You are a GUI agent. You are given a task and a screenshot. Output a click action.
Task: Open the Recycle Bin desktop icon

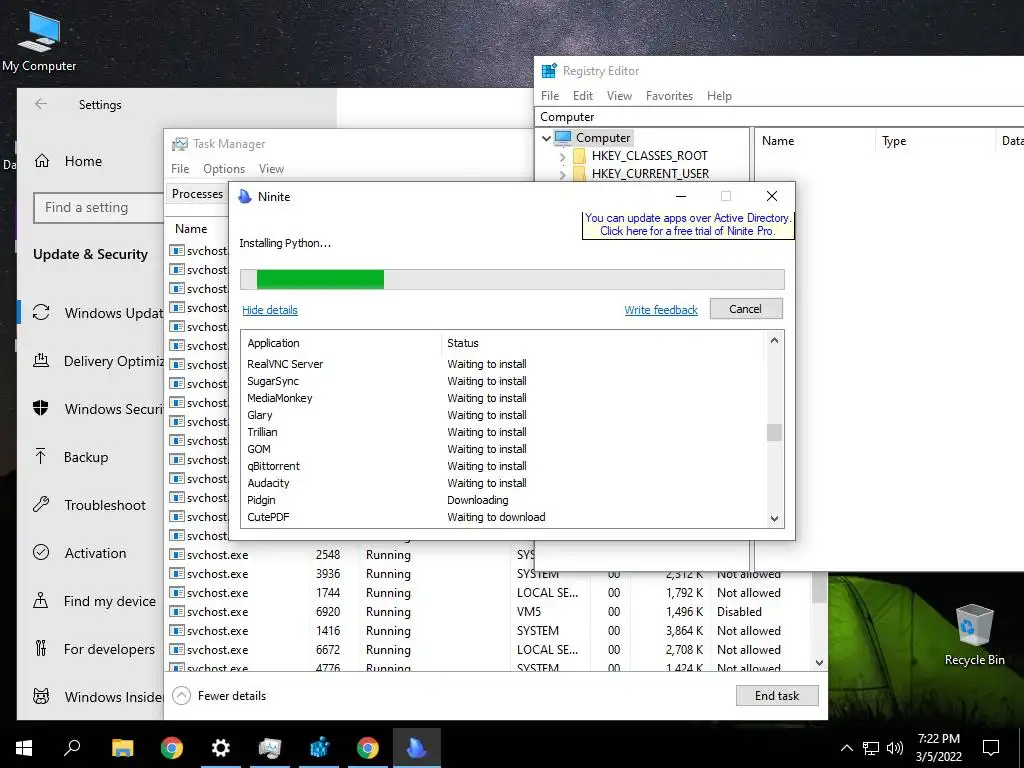tap(974, 635)
